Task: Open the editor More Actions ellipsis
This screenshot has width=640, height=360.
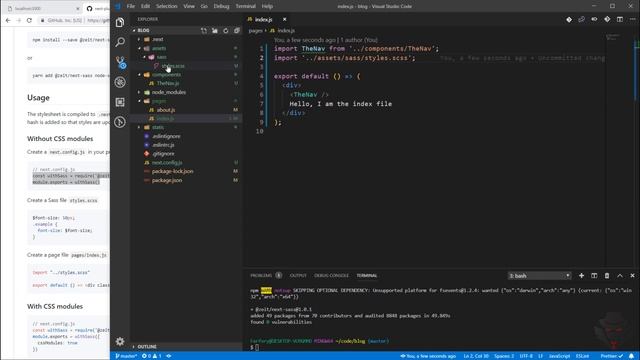Action: [632, 19]
